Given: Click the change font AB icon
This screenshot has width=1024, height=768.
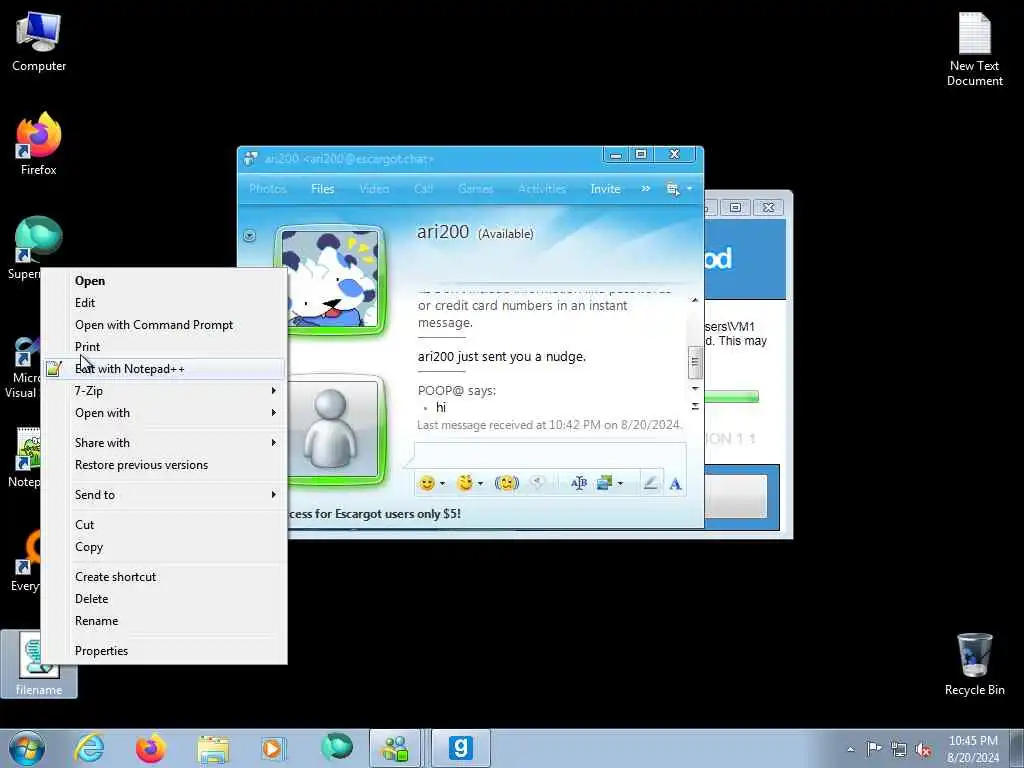Looking at the screenshot, I should coord(579,483).
